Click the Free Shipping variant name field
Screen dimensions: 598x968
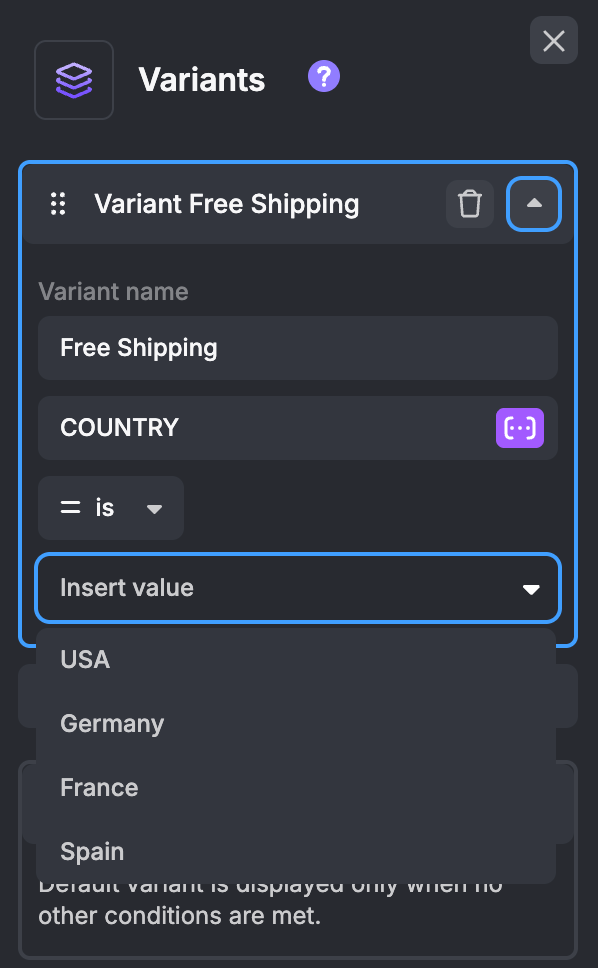click(297, 348)
